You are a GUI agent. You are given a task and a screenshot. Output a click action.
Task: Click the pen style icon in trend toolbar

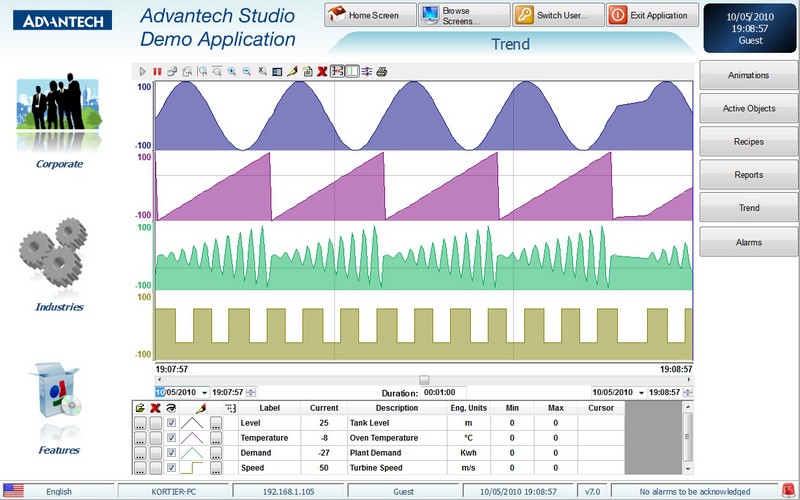click(x=292, y=72)
